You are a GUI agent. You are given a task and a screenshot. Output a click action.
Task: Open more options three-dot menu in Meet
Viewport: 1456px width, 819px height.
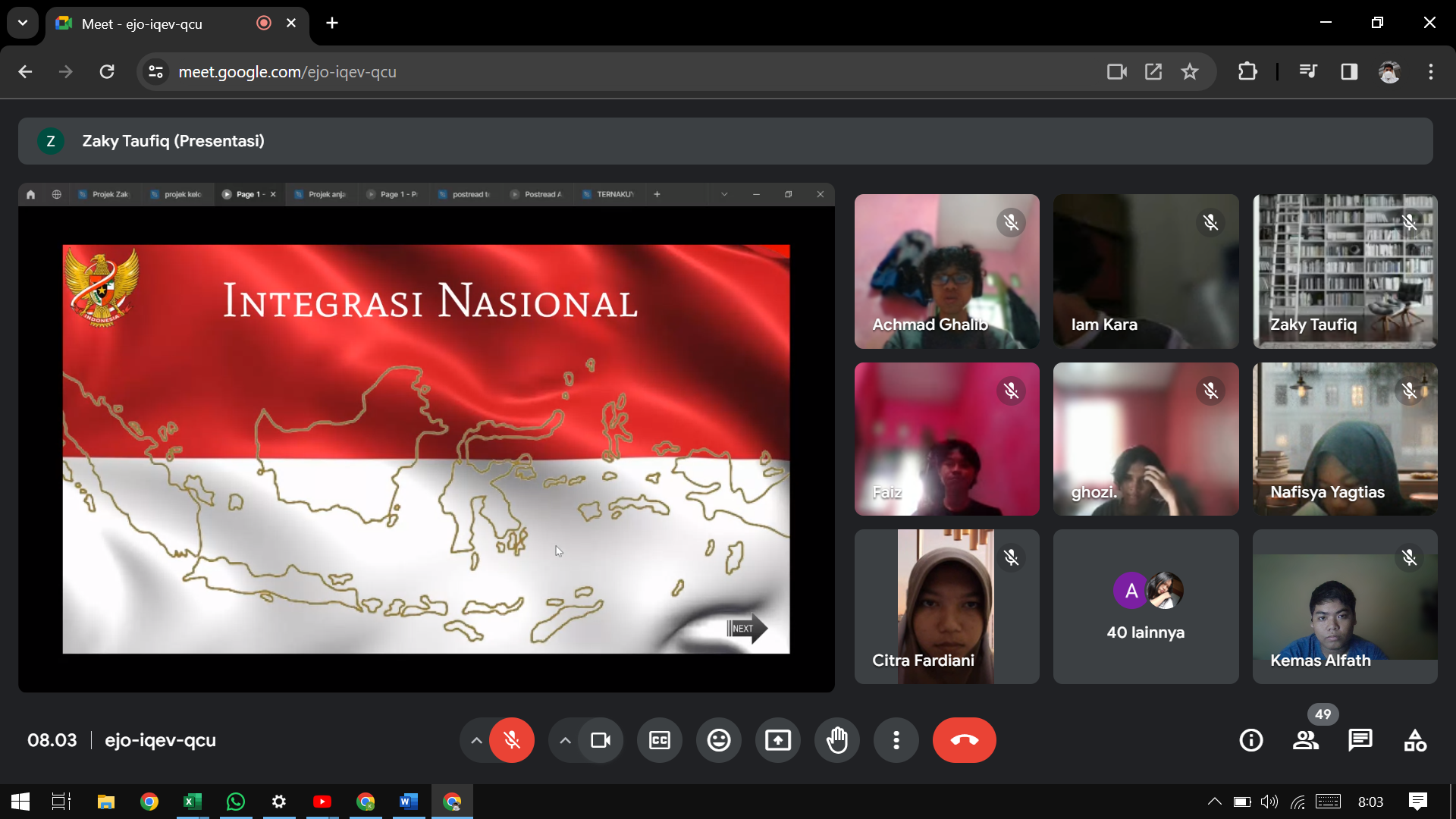coord(896,740)
